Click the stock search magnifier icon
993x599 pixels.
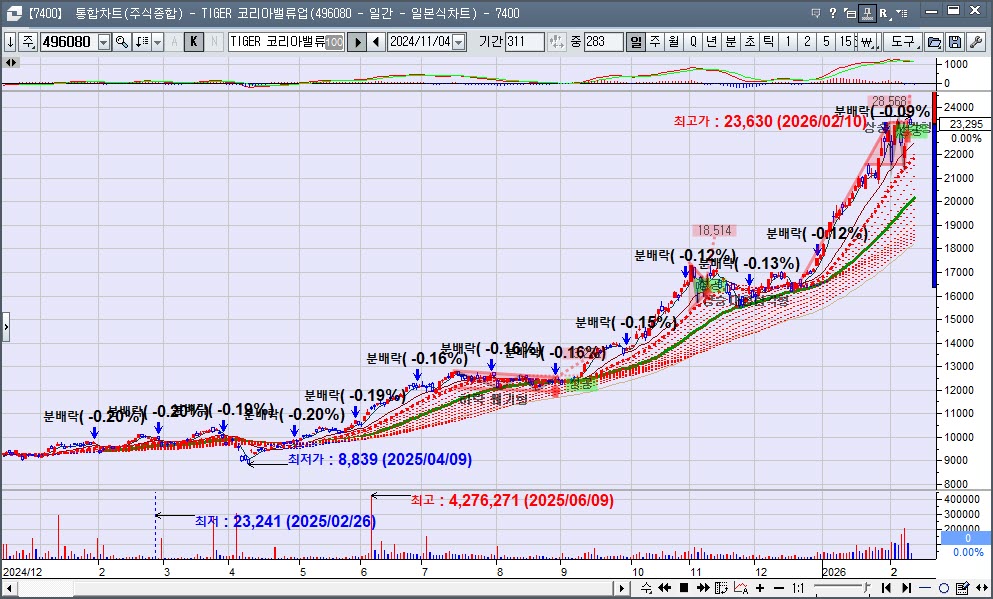coord(122,42)
